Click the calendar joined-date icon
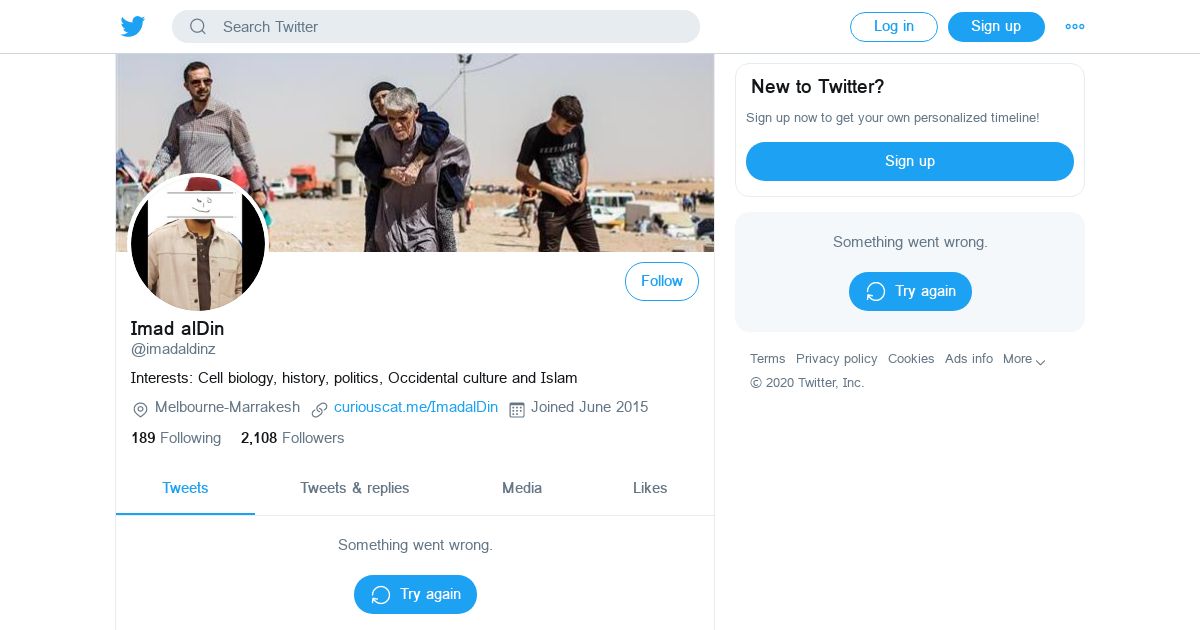This screenshot has height=630, width=1200. 517,409
